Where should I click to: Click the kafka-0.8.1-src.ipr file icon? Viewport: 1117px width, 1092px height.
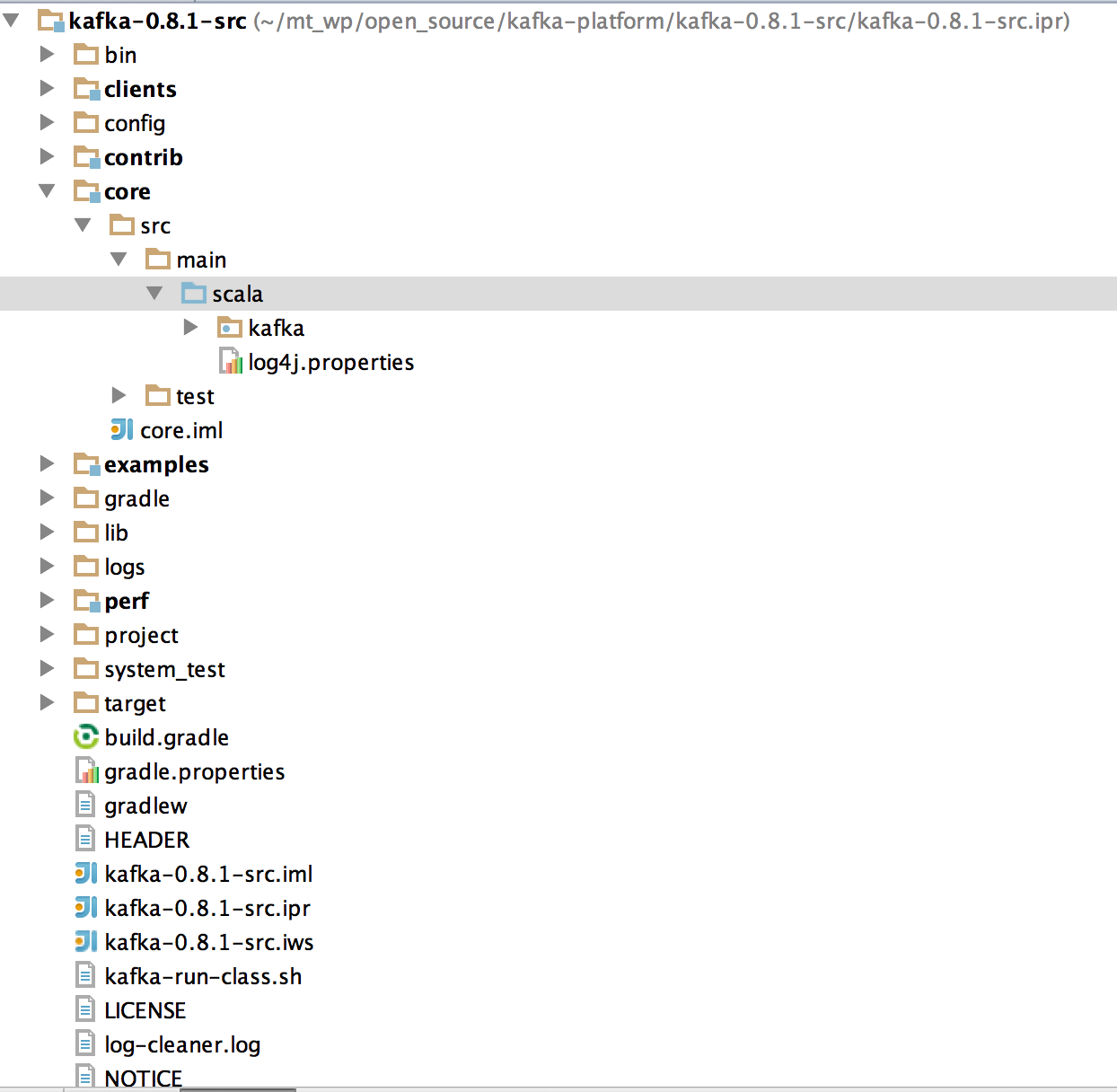[x=86, y=907]
